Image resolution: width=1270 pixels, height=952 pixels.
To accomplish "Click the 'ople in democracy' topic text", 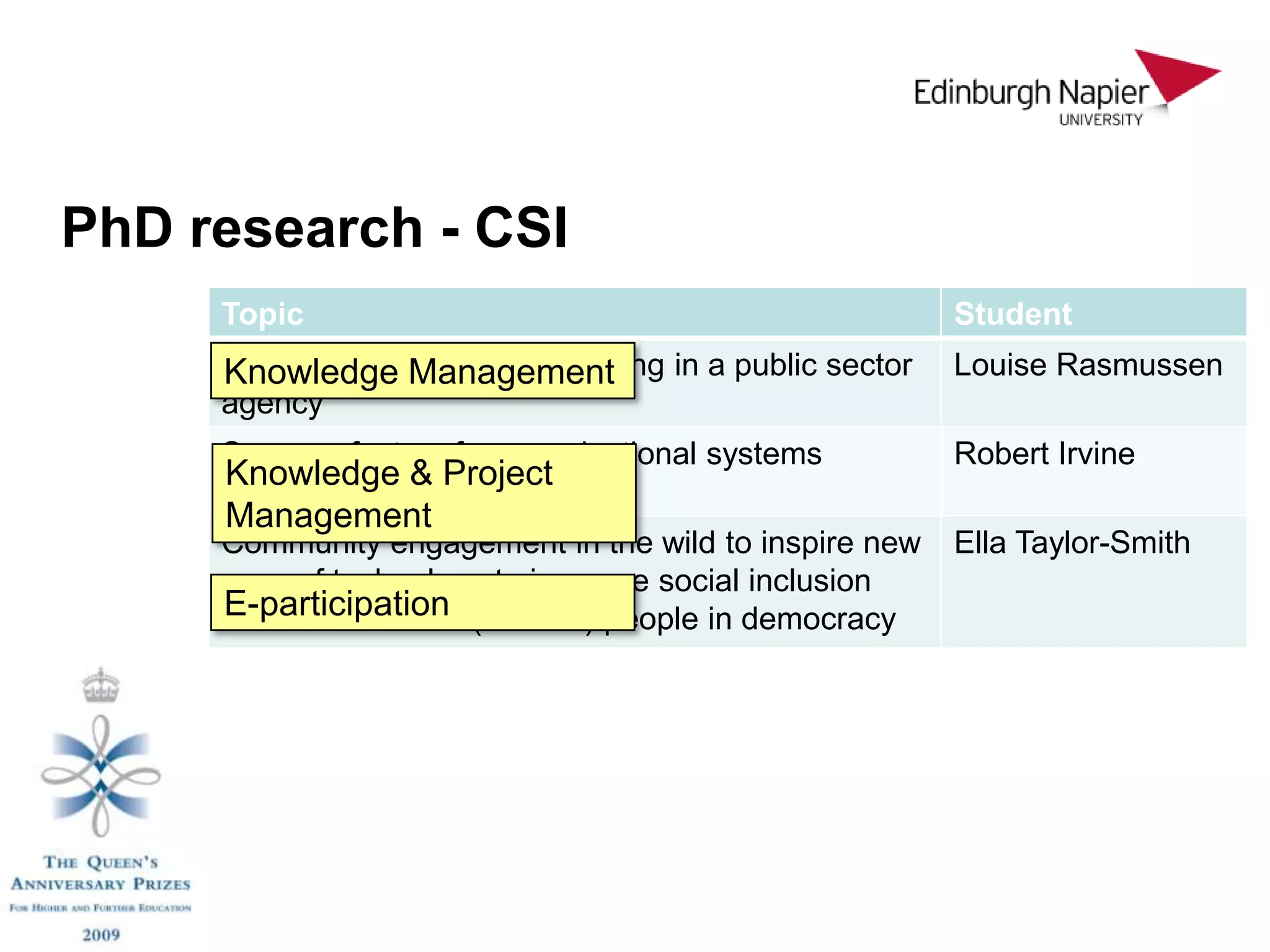I will click(x=766, y=619).
